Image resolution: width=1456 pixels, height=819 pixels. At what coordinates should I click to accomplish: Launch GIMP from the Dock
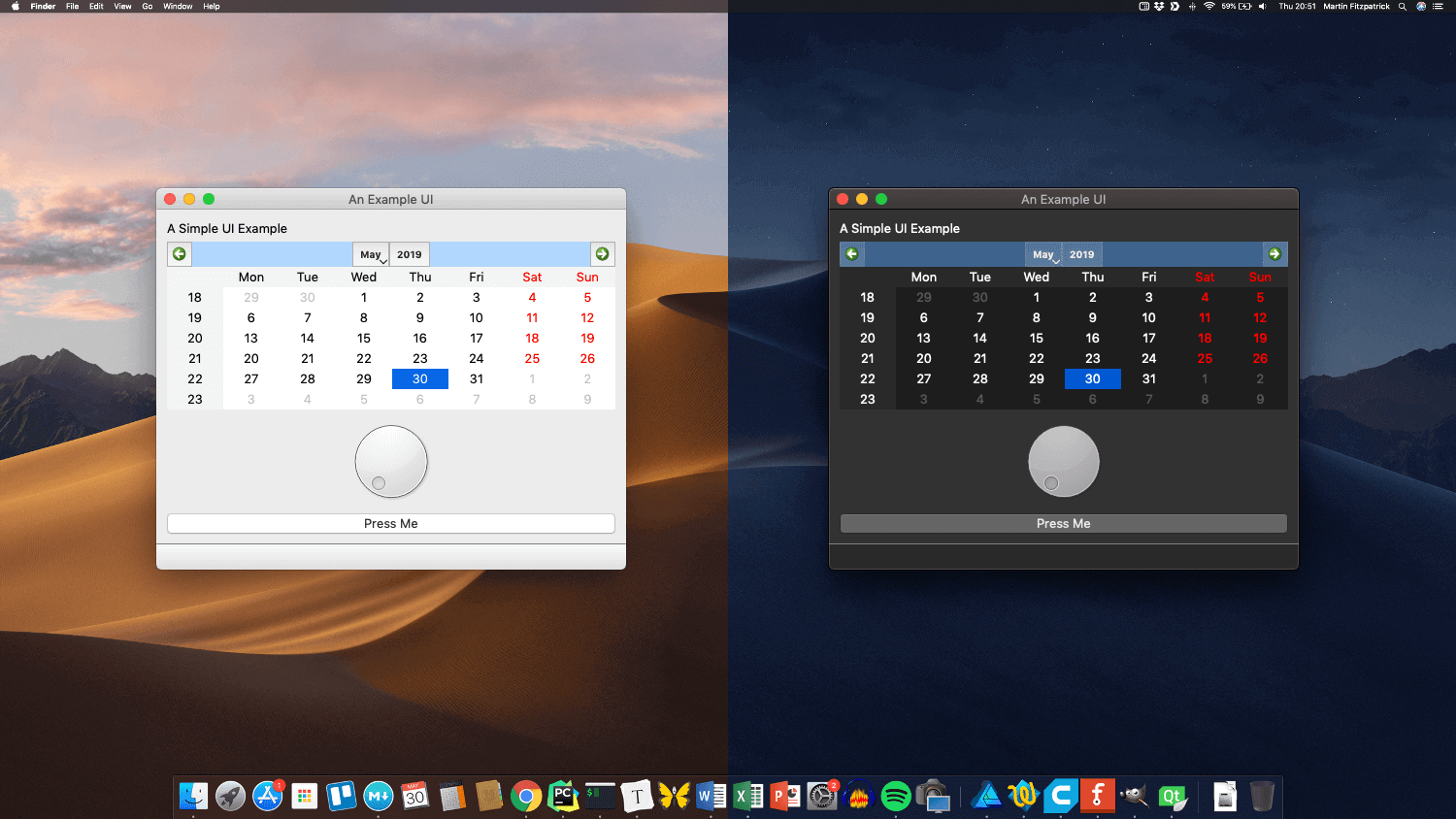[x=1134, y=796]
